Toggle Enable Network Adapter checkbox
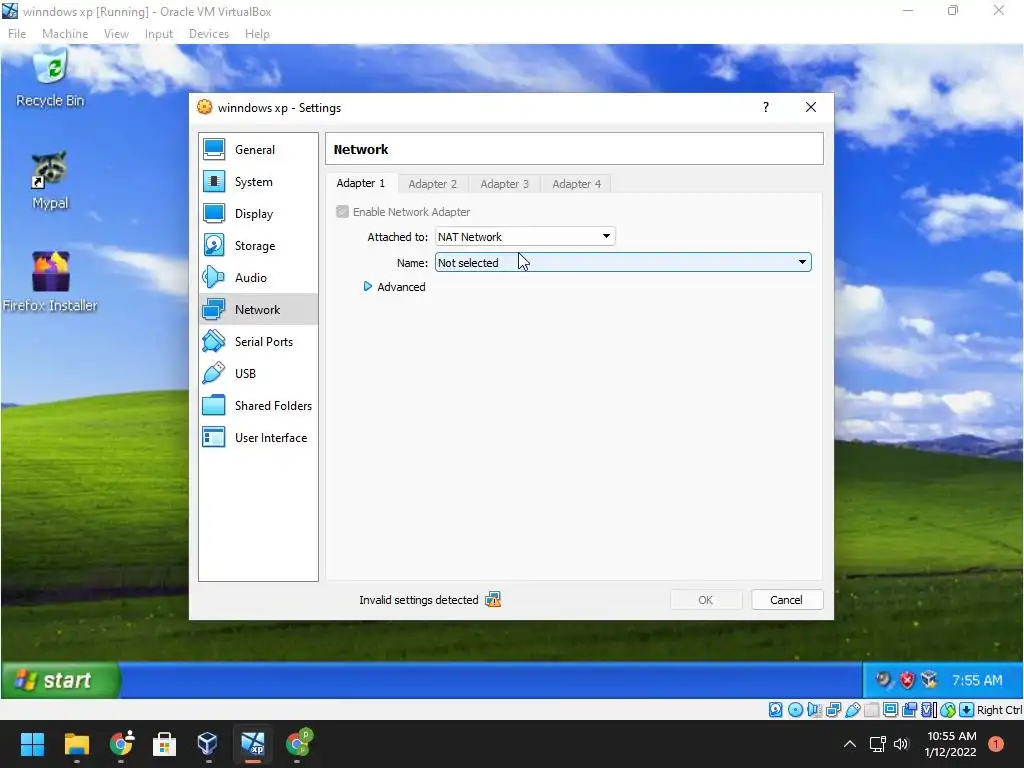 coord(342,212)
